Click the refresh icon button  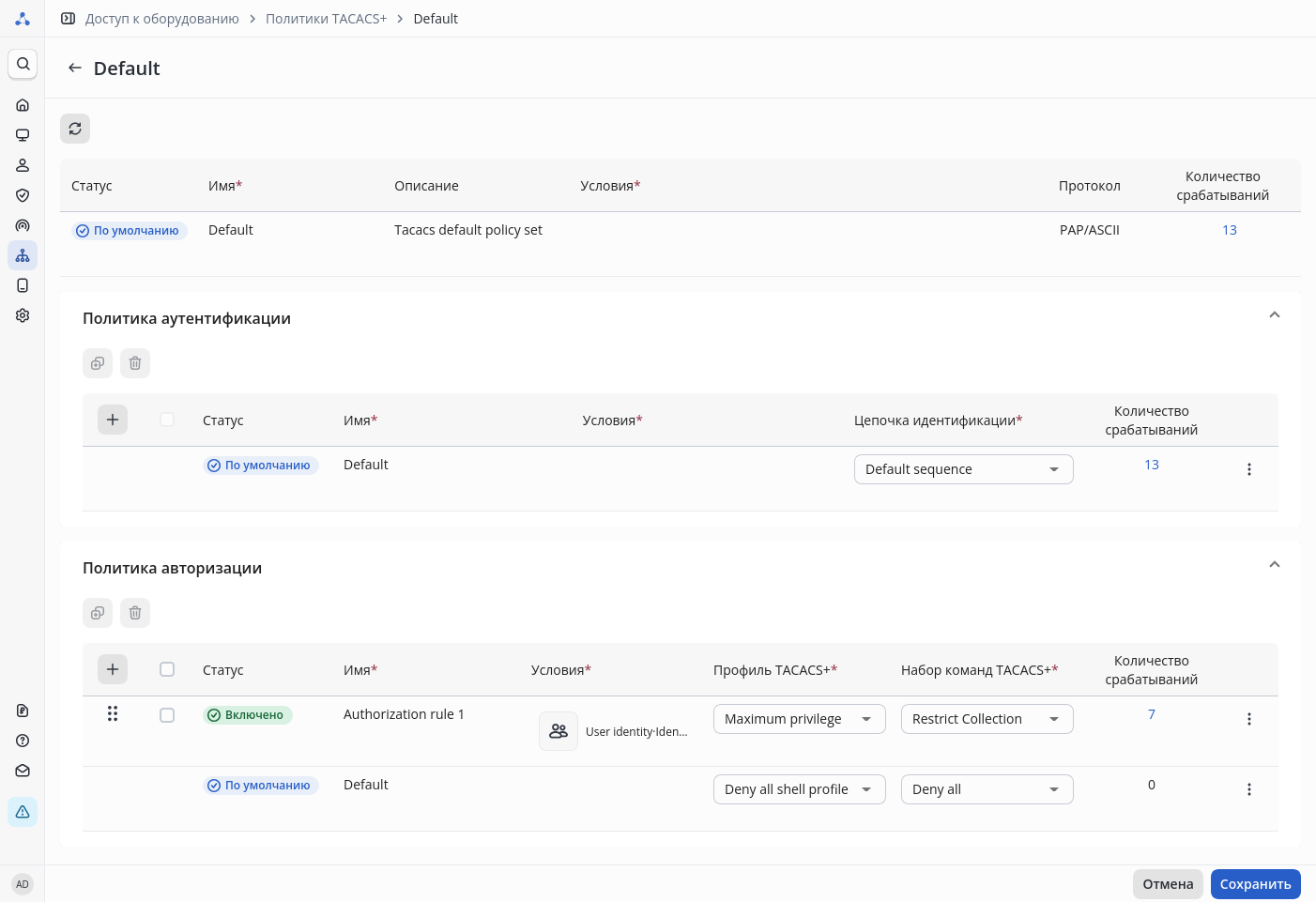coord(75,129)
